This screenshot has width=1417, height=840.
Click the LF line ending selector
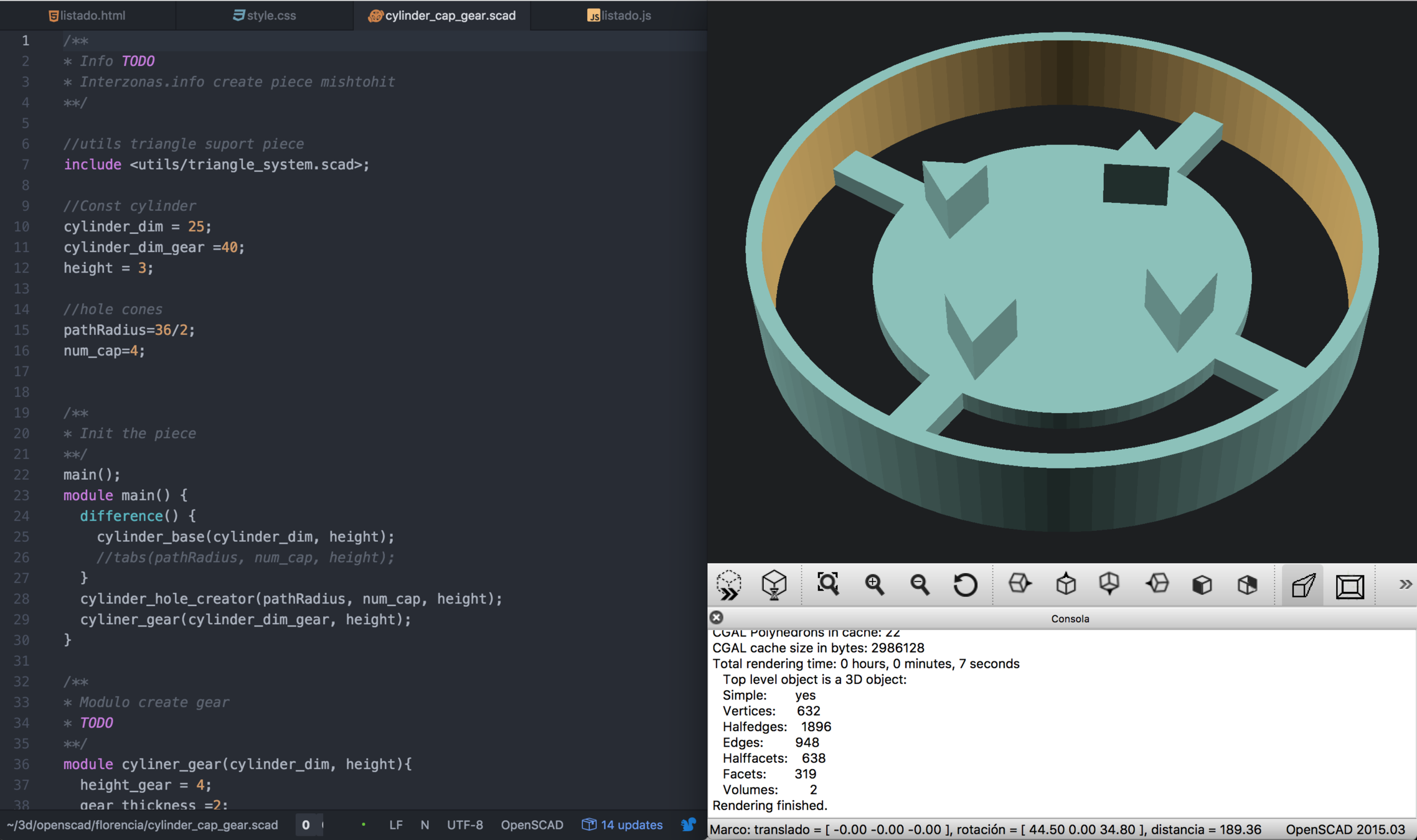[x=395, y=825]
